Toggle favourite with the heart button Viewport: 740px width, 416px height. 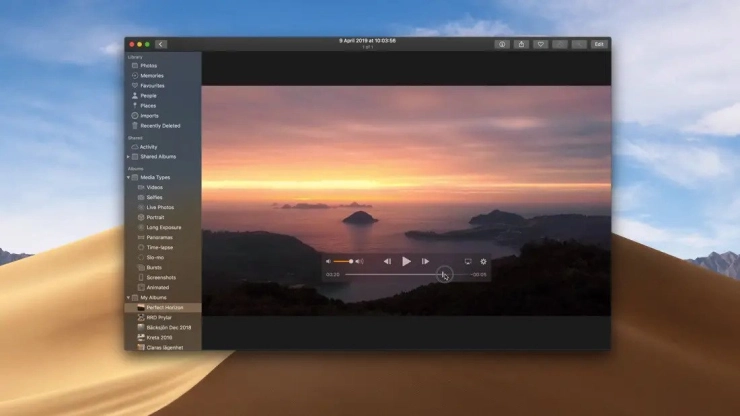click(540, 44)
